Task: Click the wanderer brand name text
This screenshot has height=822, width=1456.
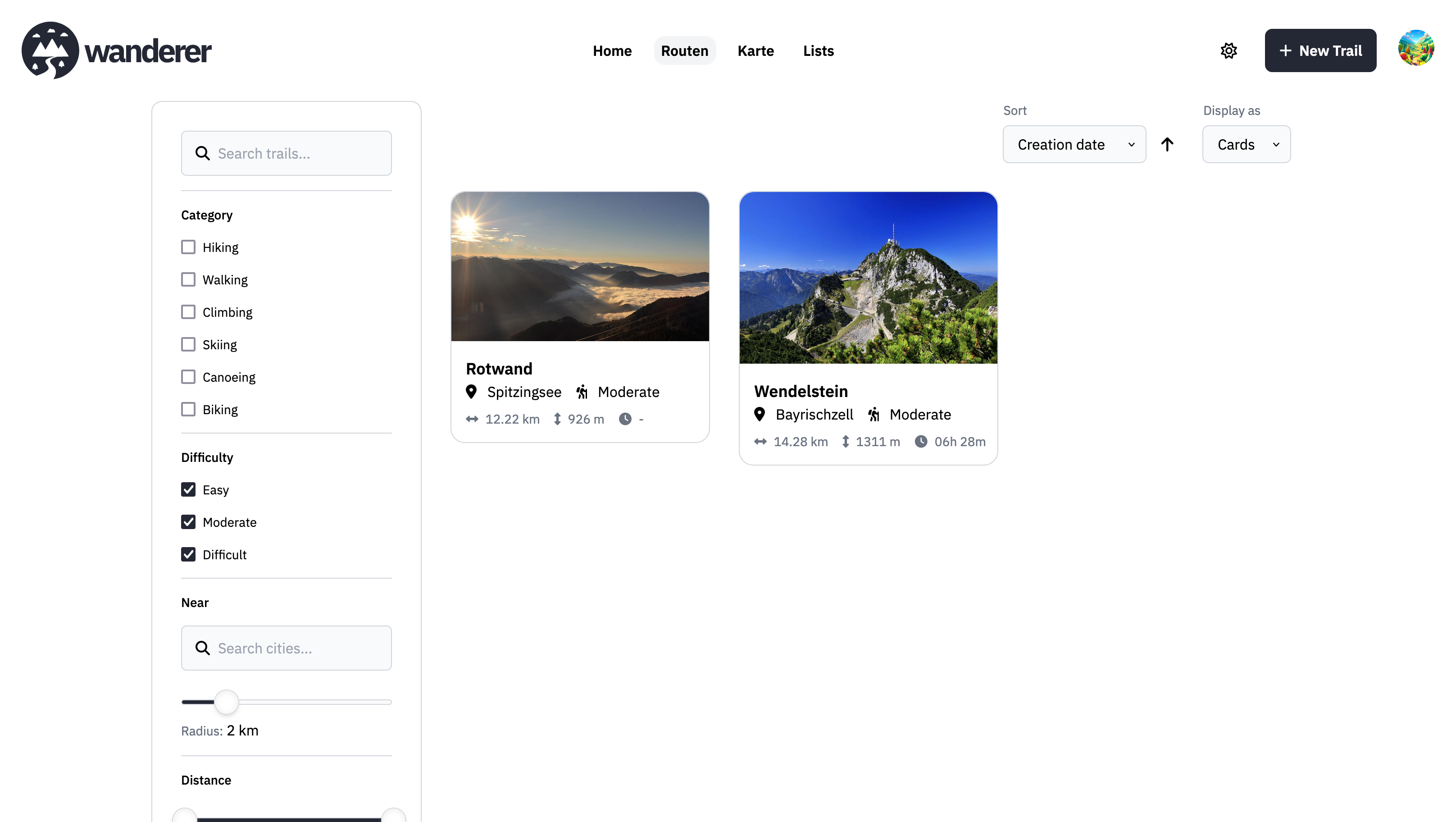Action: point(148,51)
